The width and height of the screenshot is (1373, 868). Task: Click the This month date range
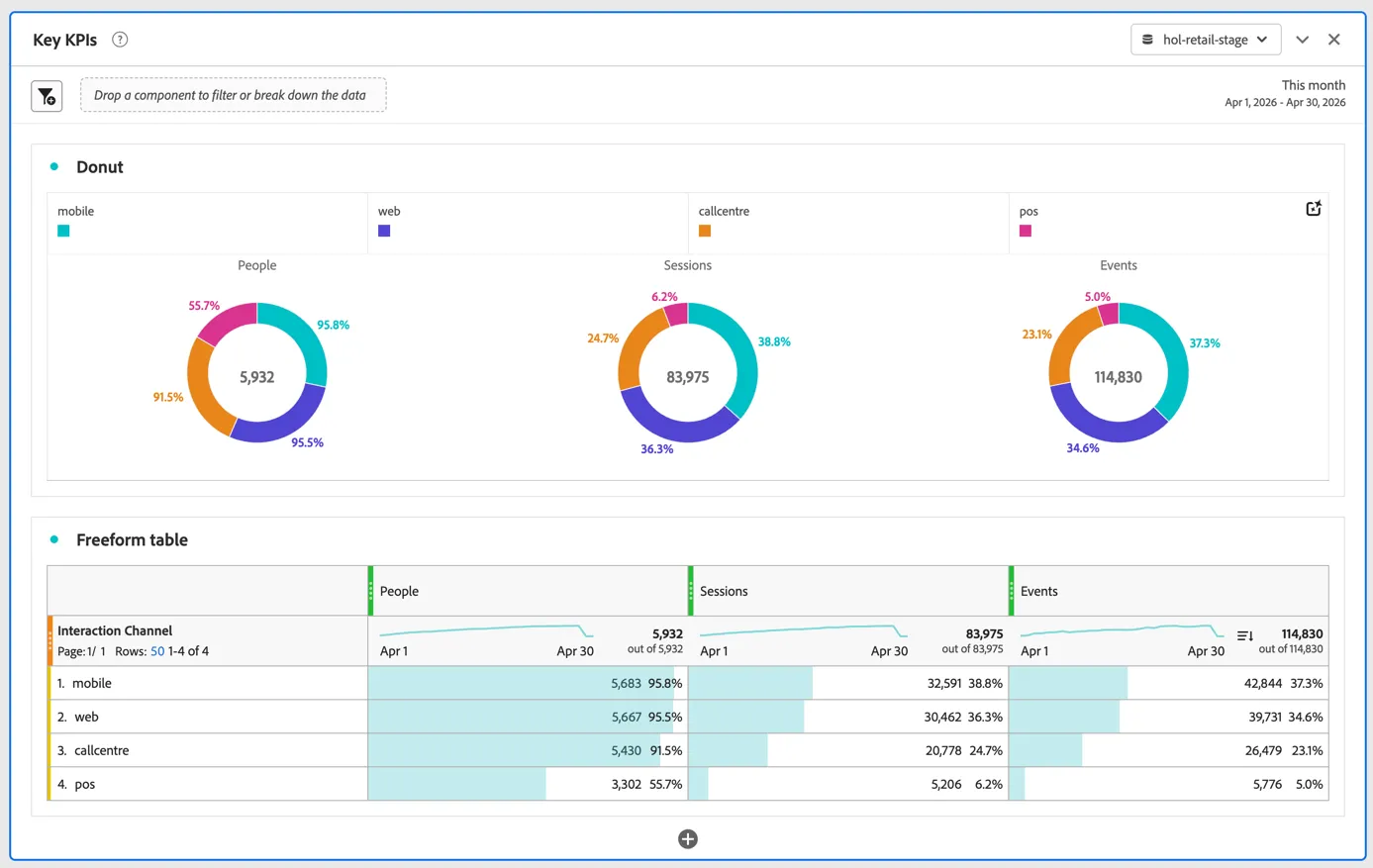1285,93
